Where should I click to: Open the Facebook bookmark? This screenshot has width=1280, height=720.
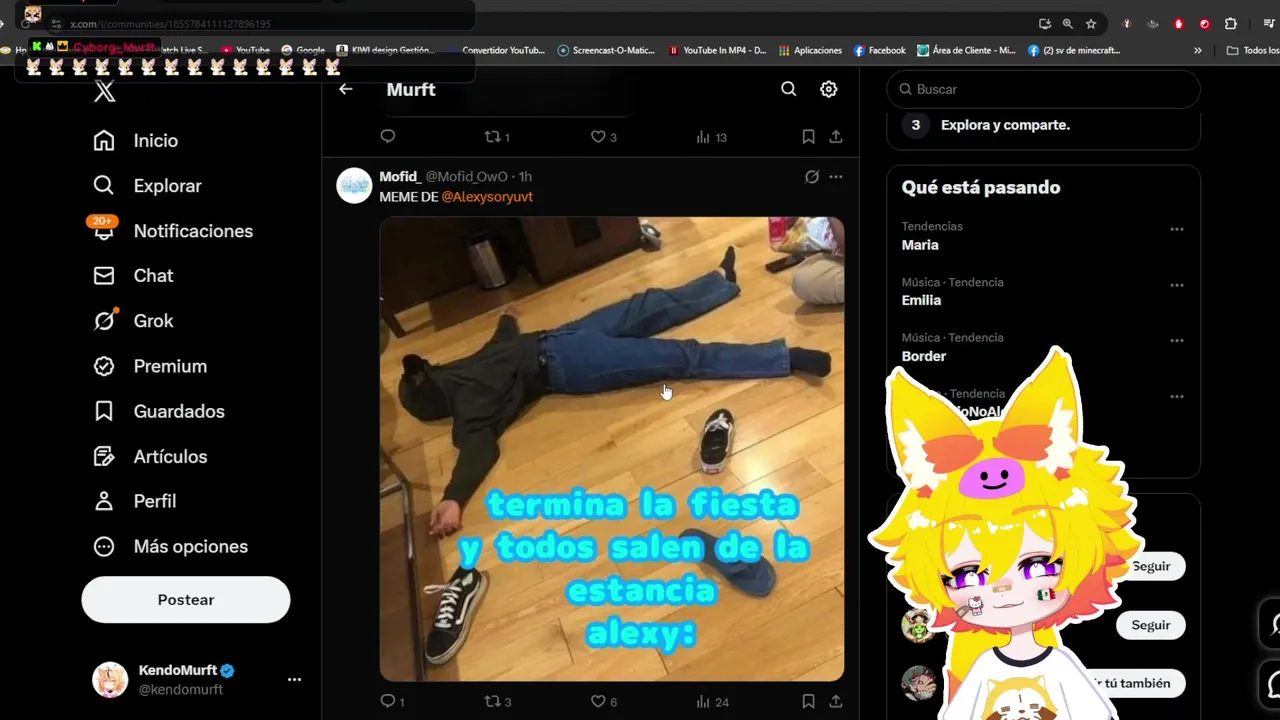pyautogui.click(x=880, y=50)
